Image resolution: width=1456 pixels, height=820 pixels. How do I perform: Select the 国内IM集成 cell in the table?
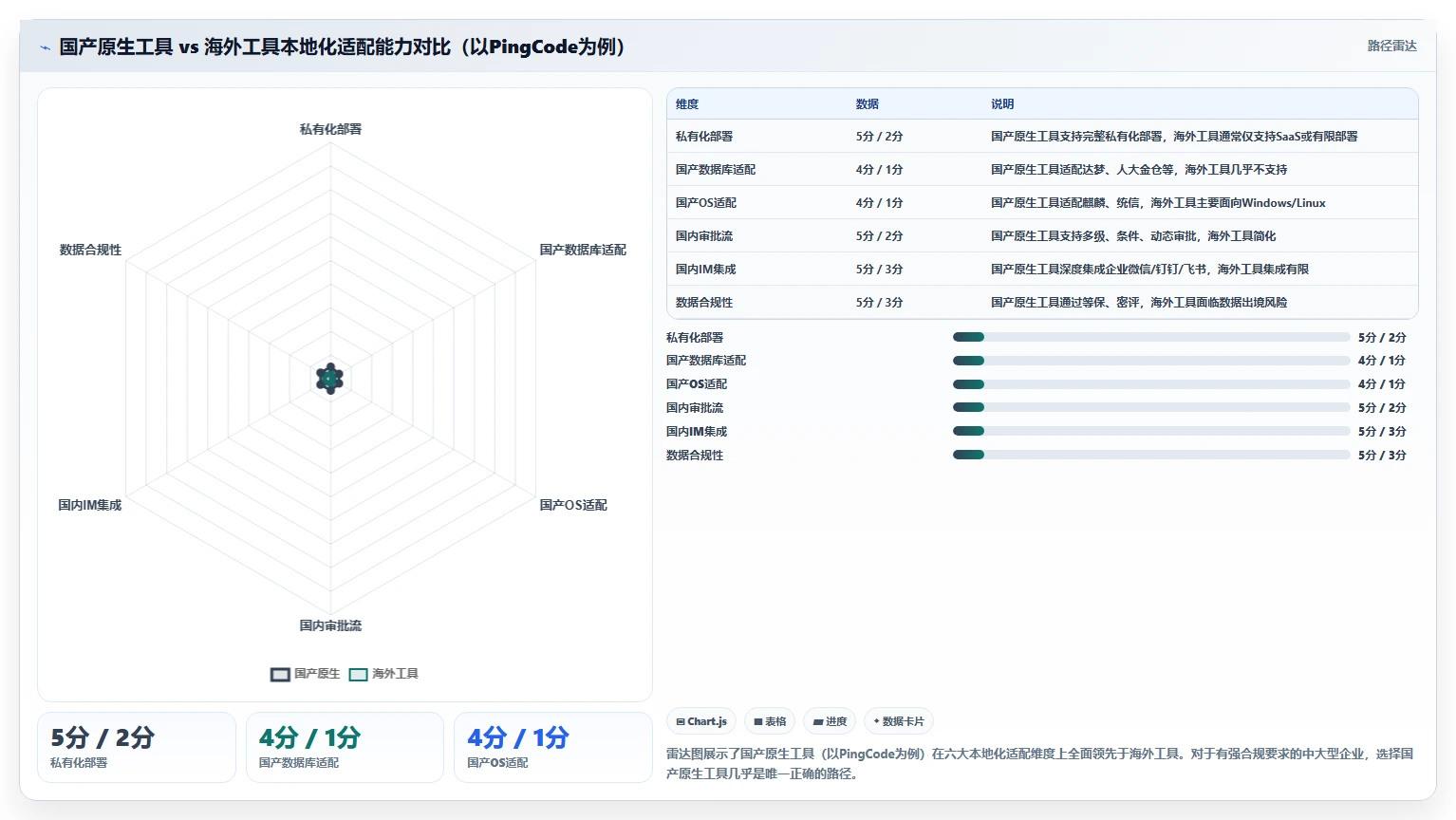(x=706, y=270)
